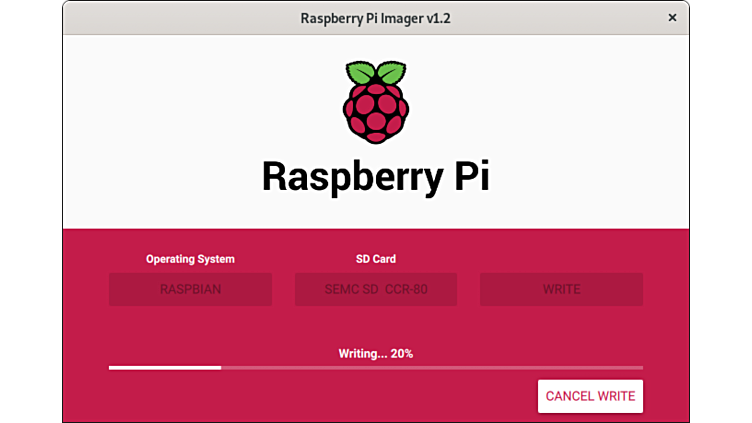The image size is (752, 423).
Task: Click the large 'Raspberry Pi' heading text
Action: (375, 177)
